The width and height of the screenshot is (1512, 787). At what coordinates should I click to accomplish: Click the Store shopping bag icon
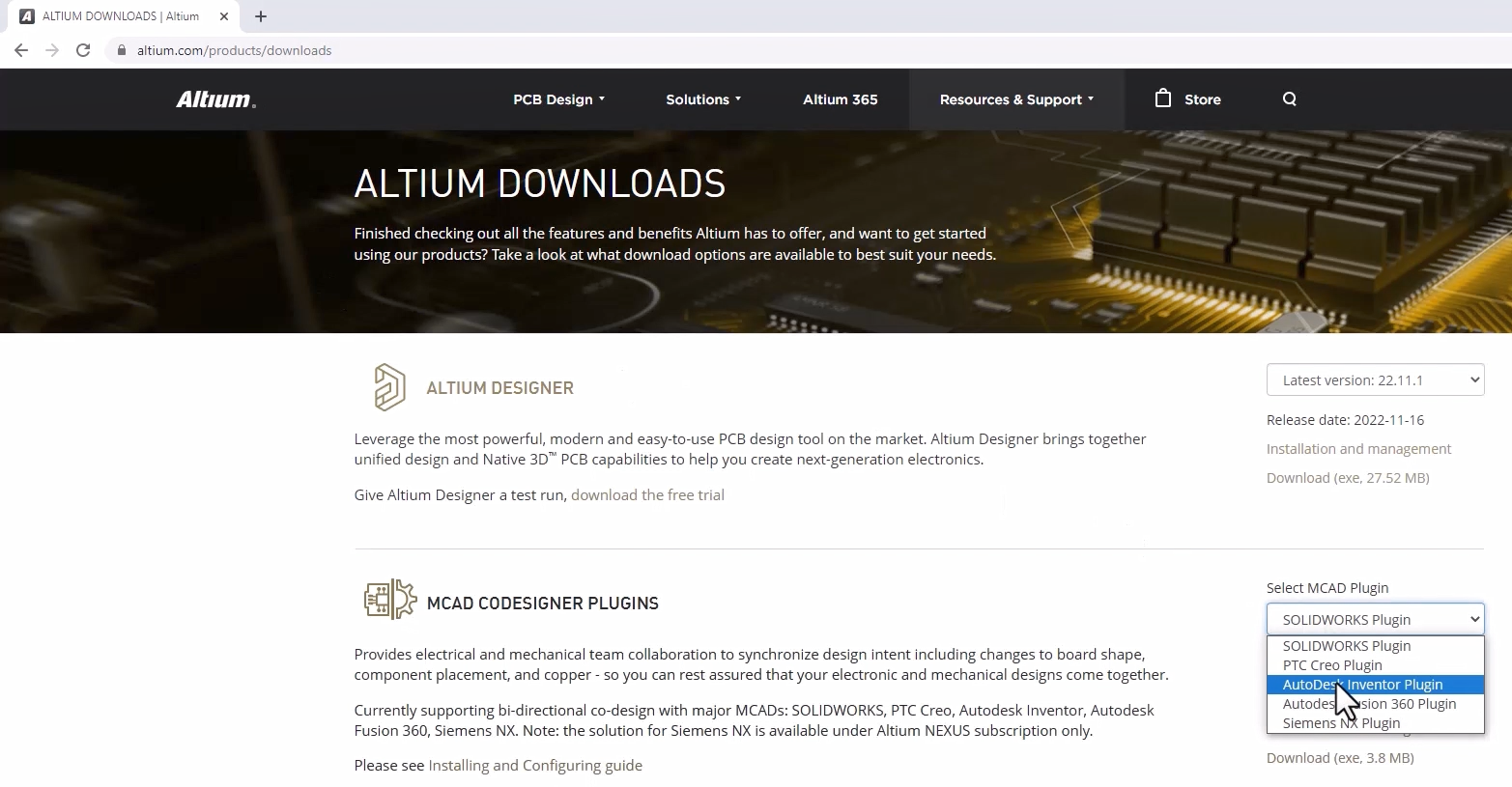point(1163,98)
